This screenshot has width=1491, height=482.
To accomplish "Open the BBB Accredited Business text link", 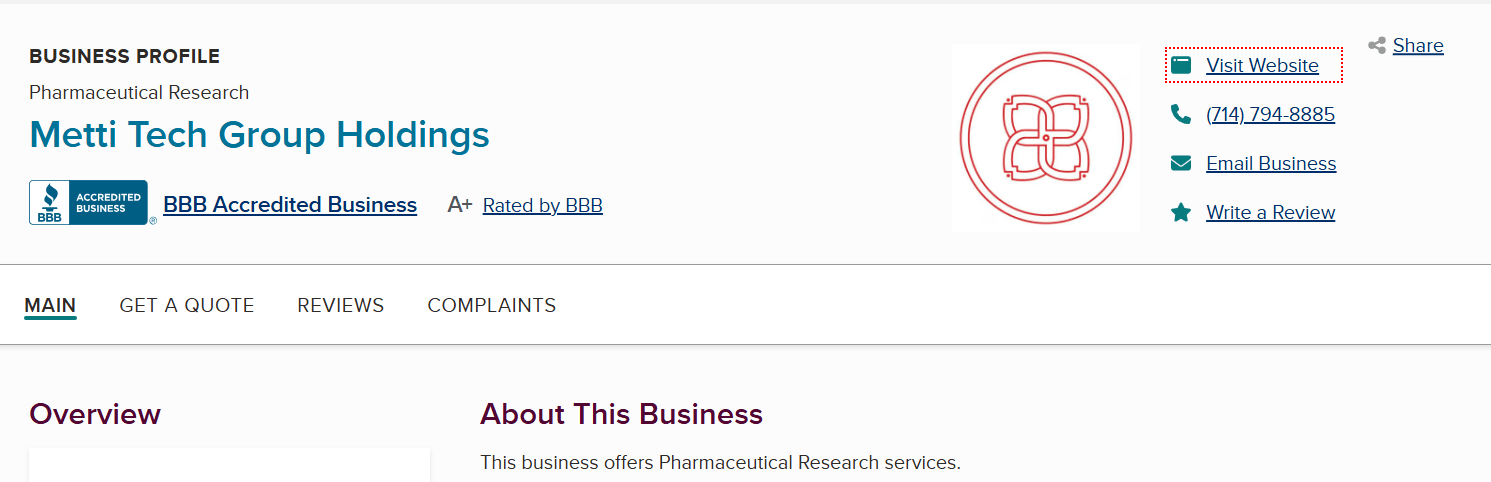I will [290, 205].
